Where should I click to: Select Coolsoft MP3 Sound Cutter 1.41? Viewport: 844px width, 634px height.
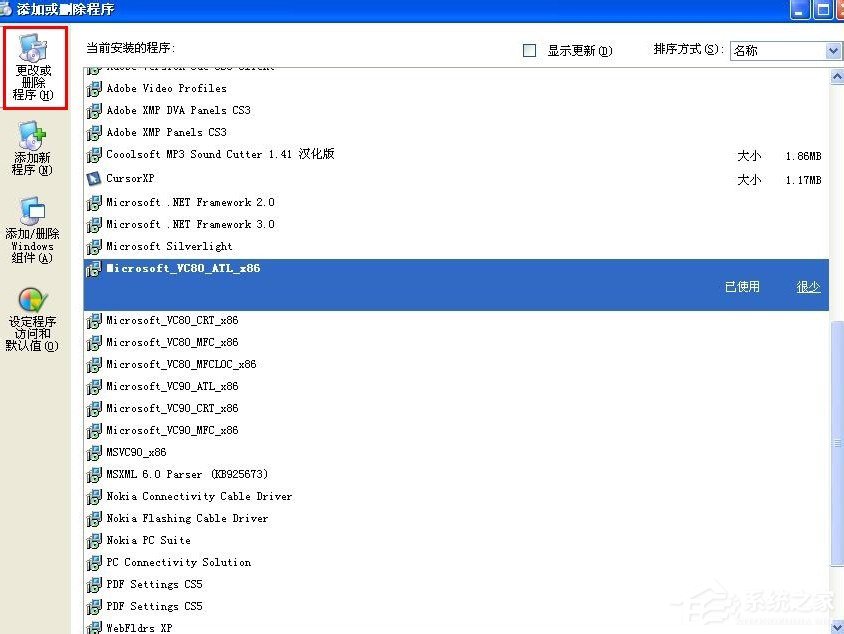coord(210,154)
